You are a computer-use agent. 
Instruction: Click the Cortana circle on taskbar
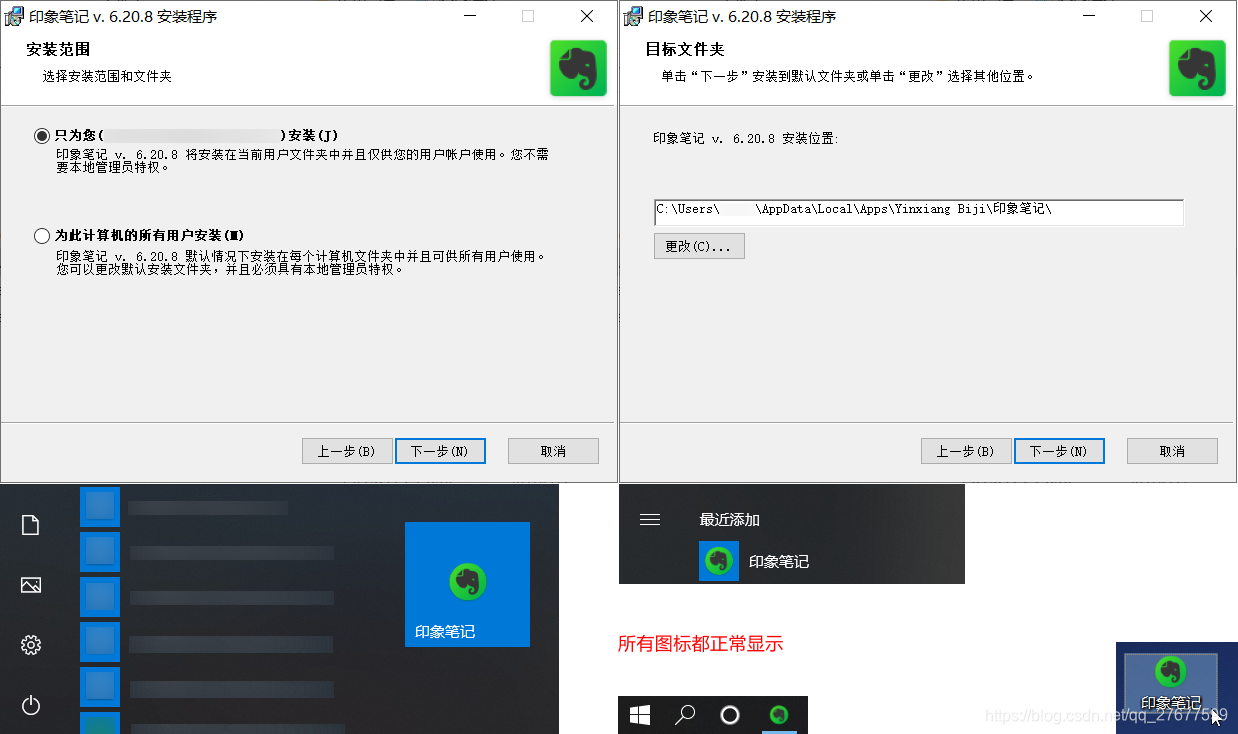[730, 715]
